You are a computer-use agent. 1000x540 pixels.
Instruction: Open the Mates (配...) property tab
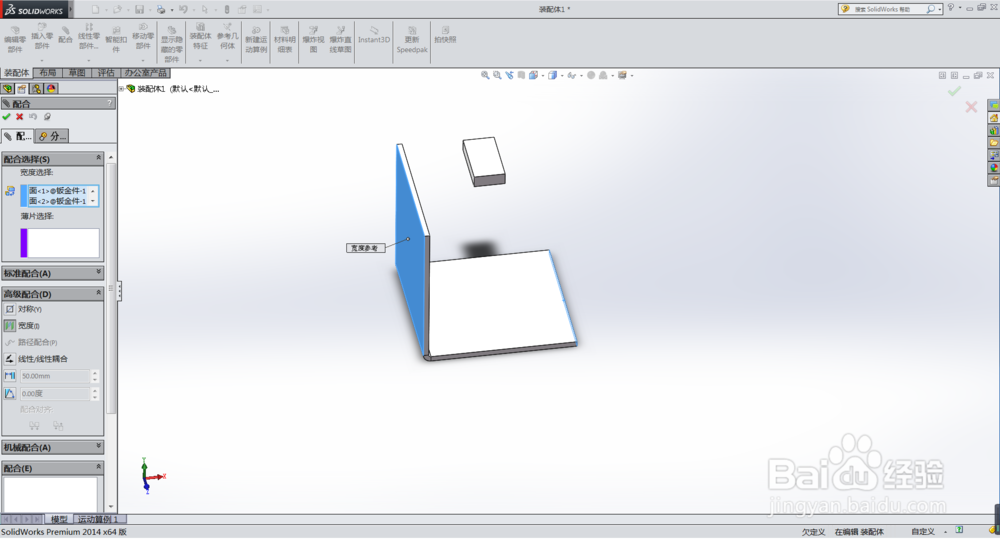(x=17, y=136)
